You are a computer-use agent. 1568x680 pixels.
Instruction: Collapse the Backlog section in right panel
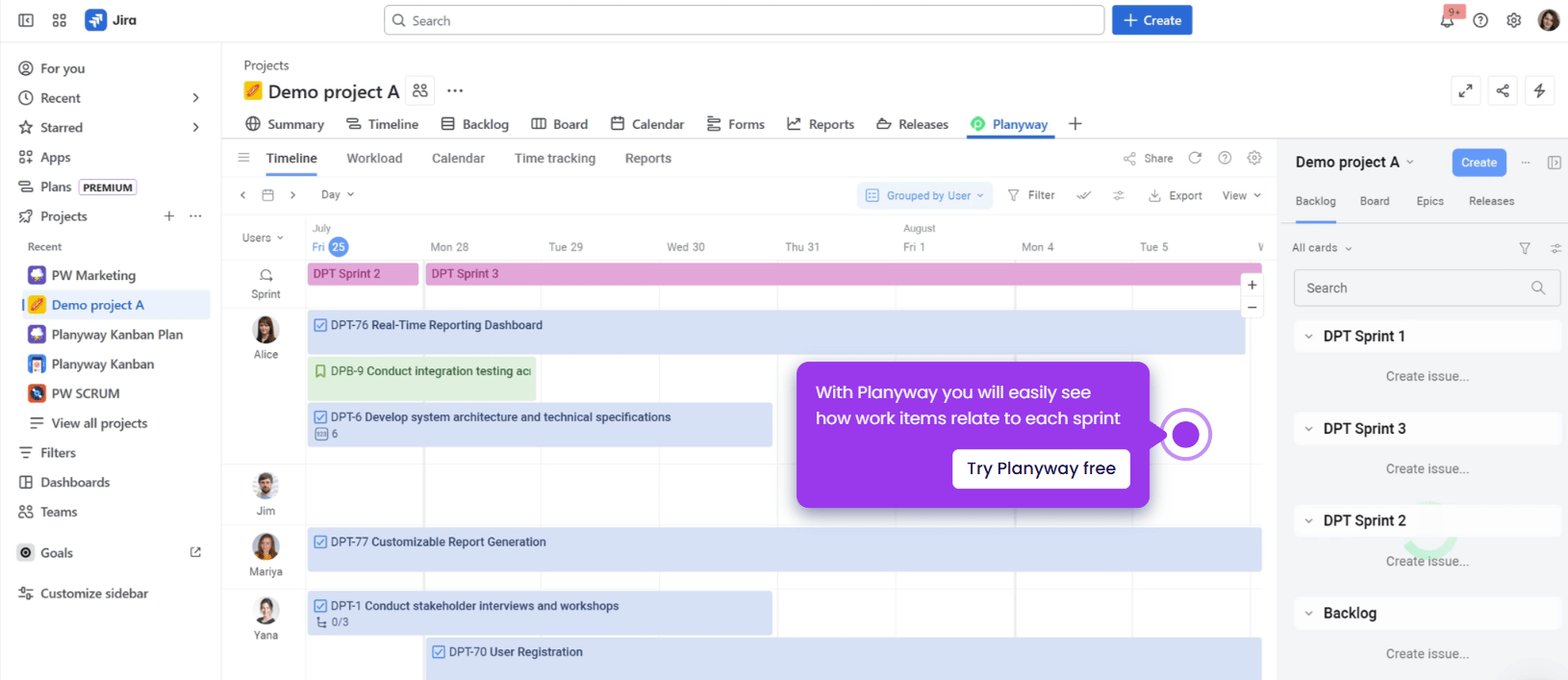pyautogui.click(x=1308, y=614)
